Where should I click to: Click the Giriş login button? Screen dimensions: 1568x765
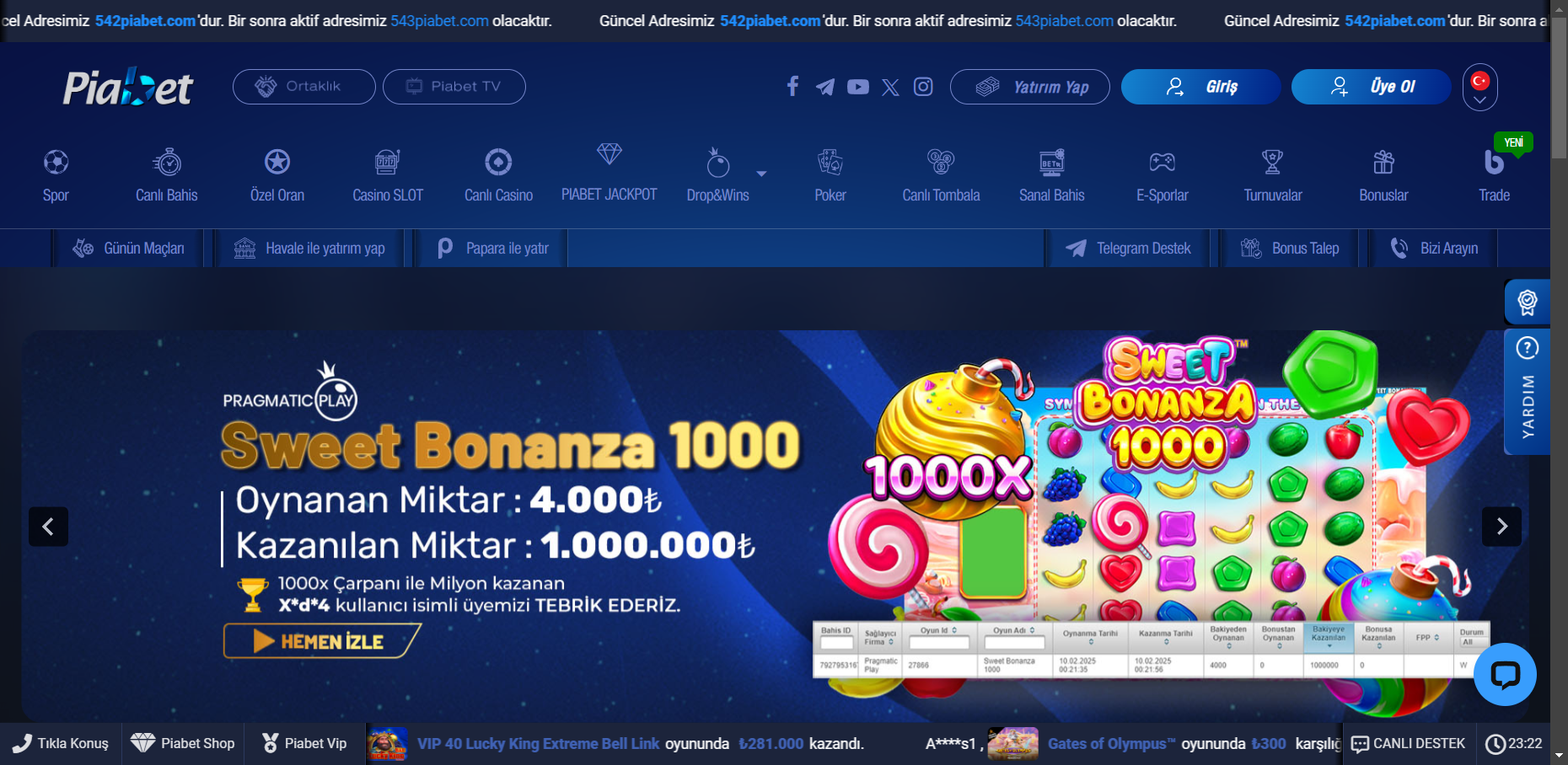coord(1200,87)
